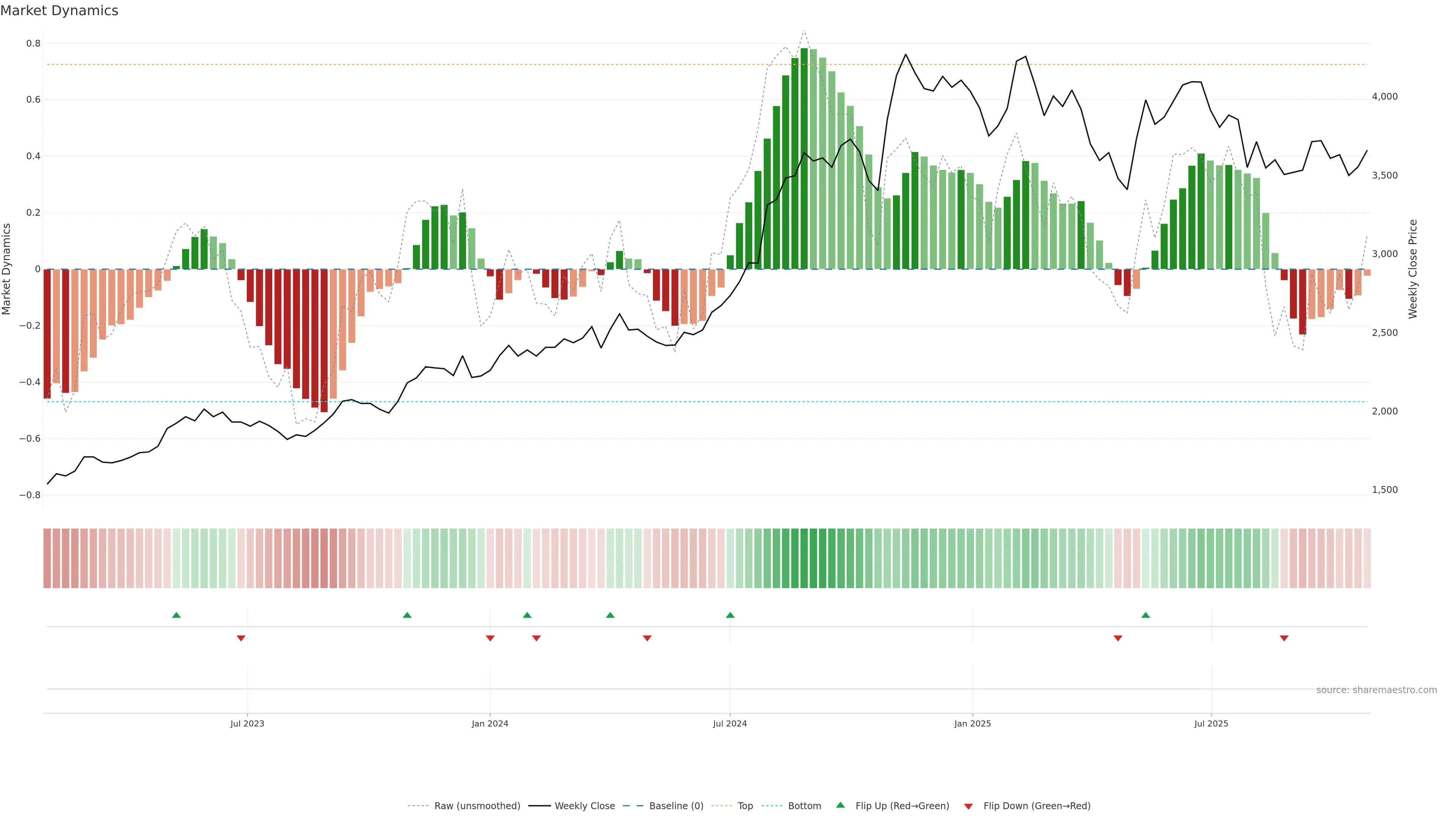Click the Jan 2025 x-axis label

972,723
